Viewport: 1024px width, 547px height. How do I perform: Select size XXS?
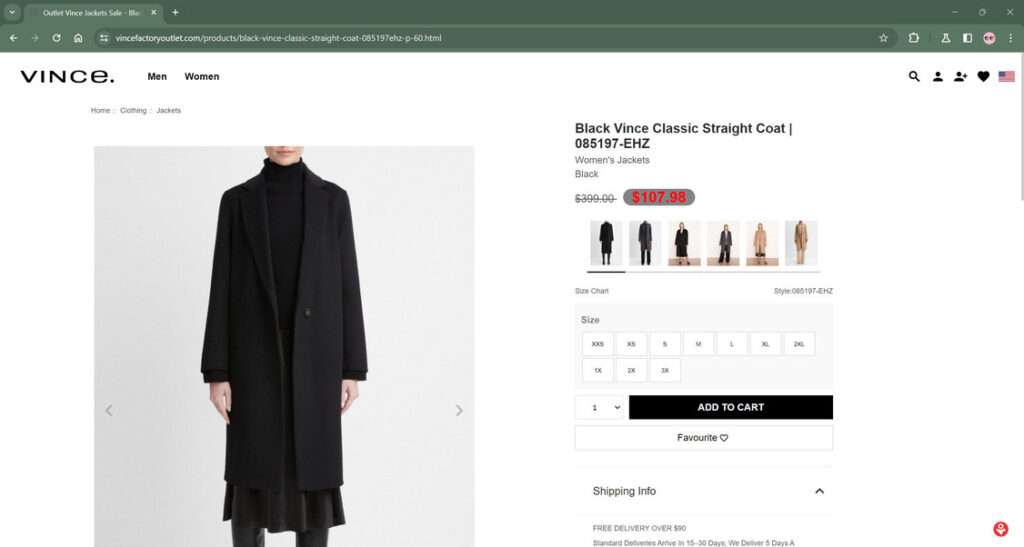click(598, 344)
